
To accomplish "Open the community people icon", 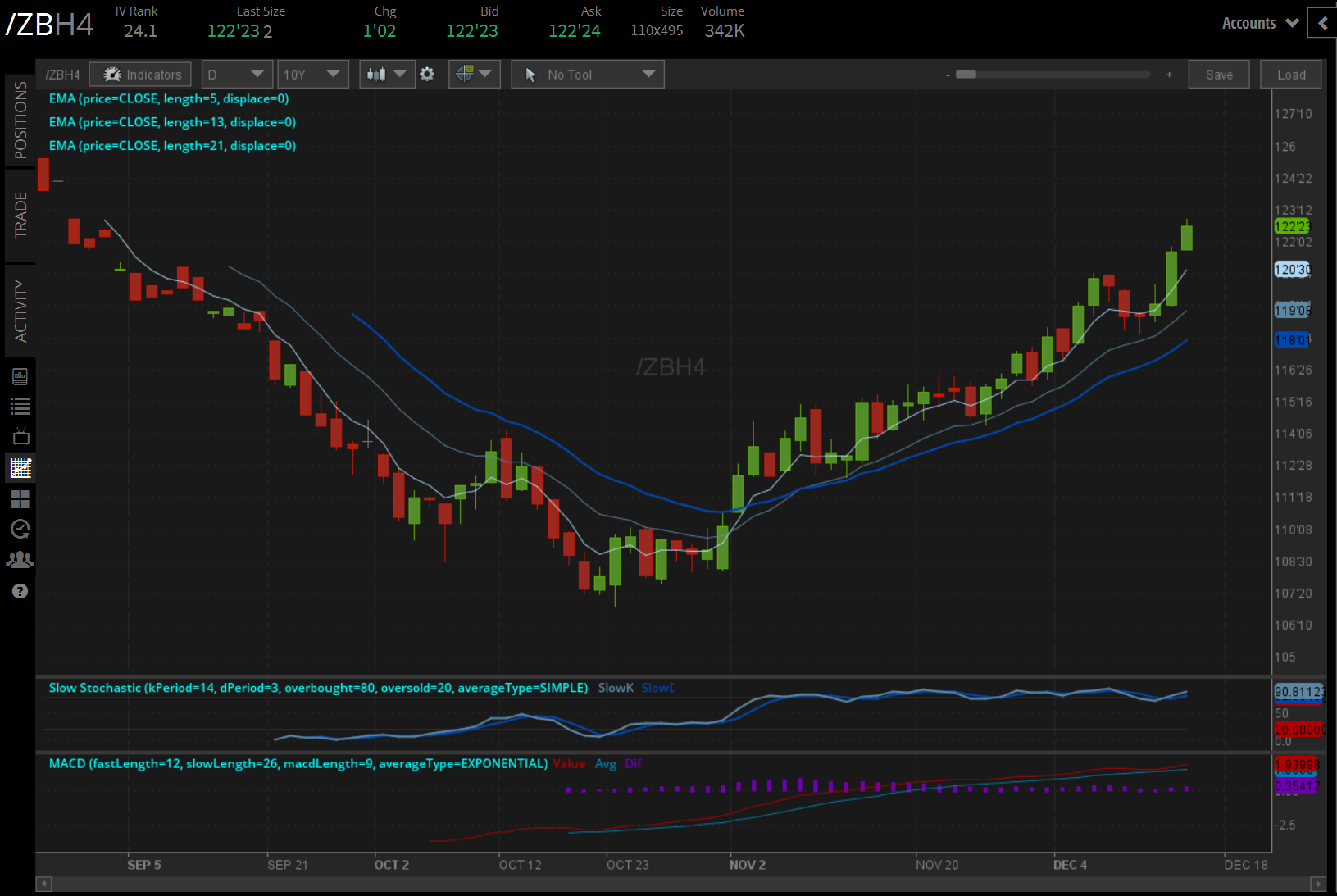I will pos(20,560).
